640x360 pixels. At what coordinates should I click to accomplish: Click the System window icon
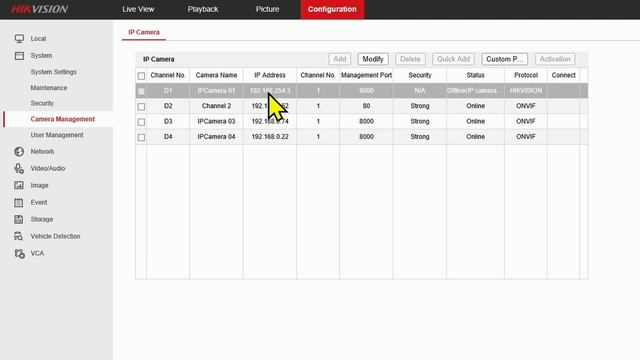pyautogui.click(x=19, y=56)
